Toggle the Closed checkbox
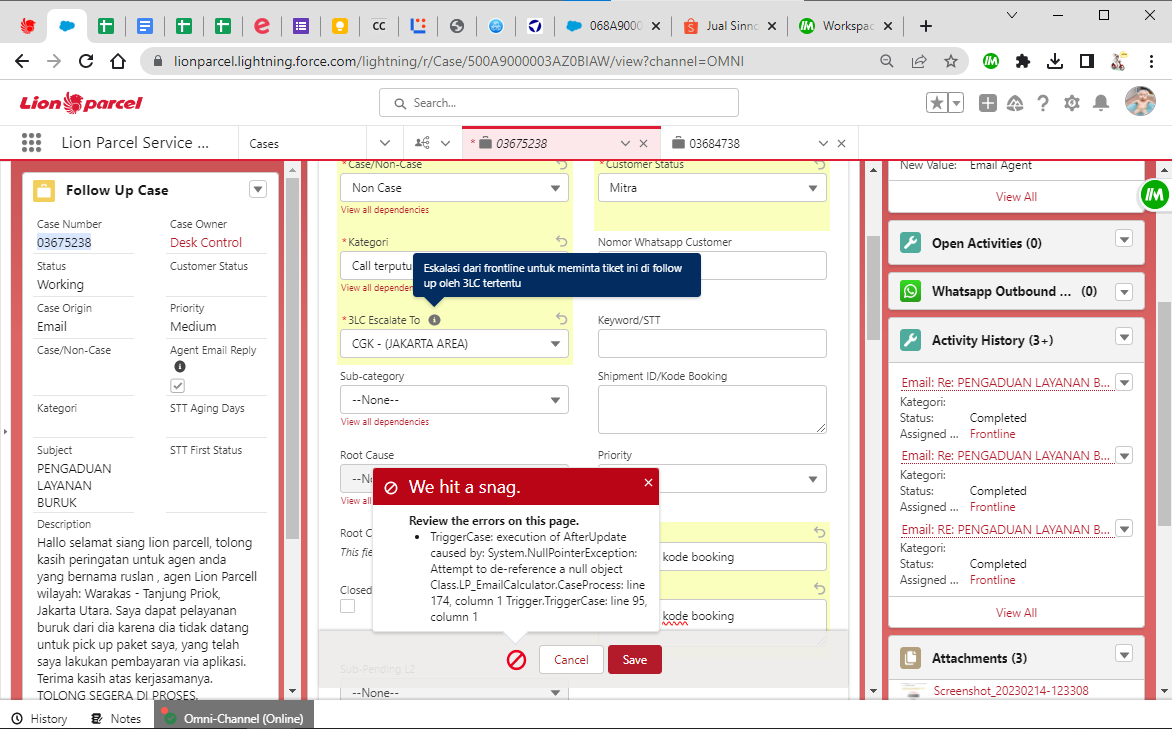 tap(348, 606)
